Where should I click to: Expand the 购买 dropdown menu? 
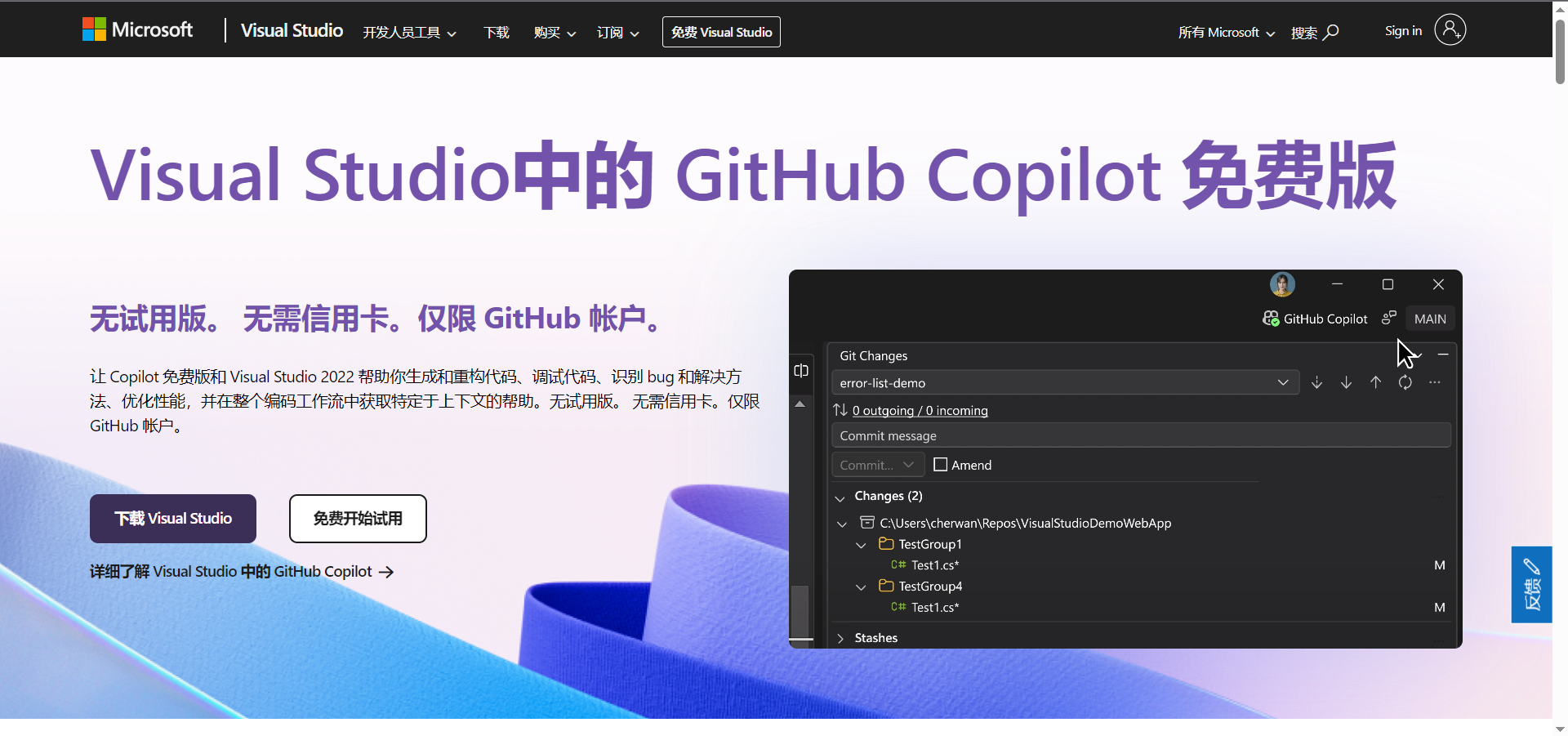click(x=555, y=33)
